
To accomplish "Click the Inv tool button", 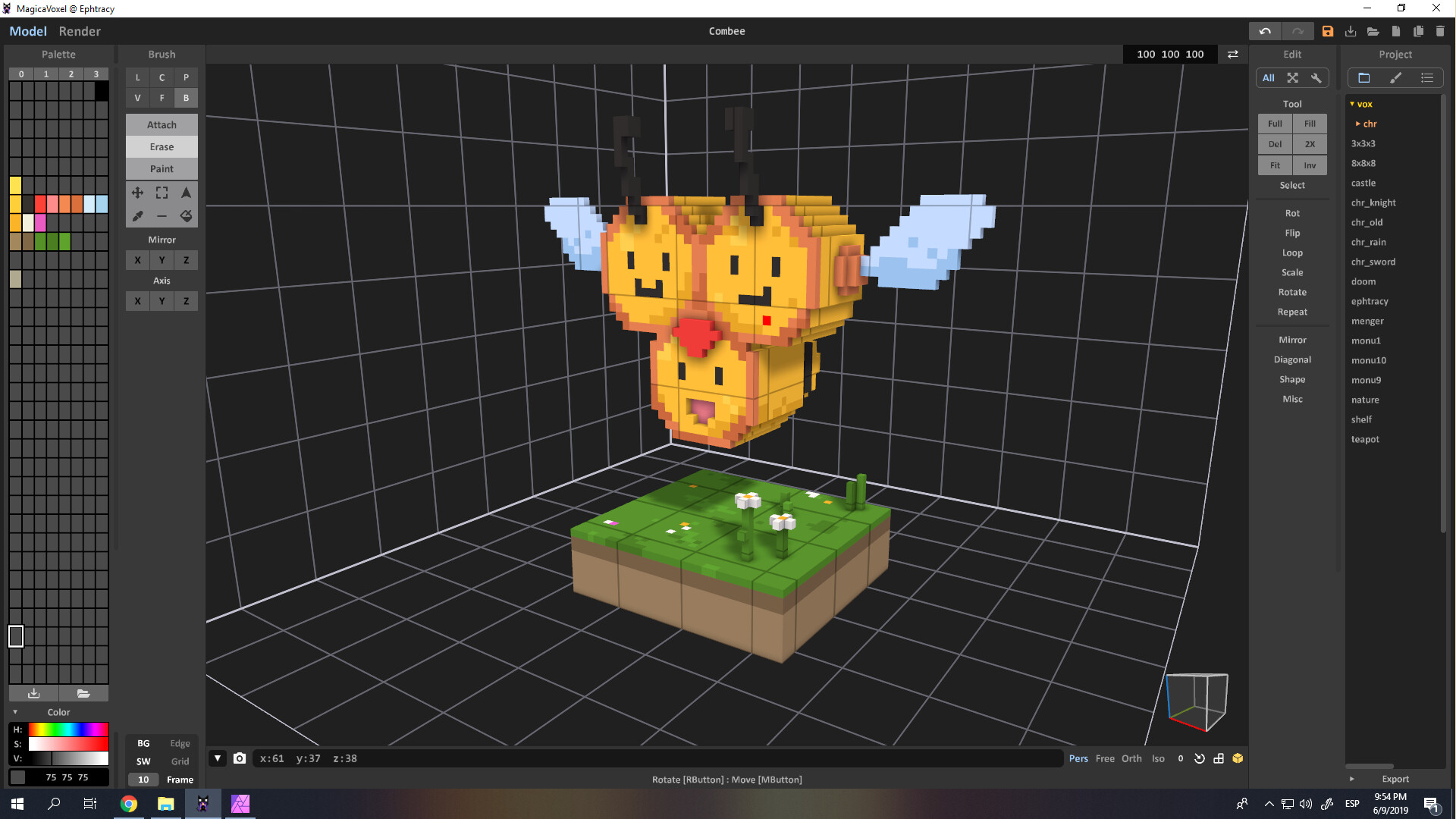I will coord(1310,165).
